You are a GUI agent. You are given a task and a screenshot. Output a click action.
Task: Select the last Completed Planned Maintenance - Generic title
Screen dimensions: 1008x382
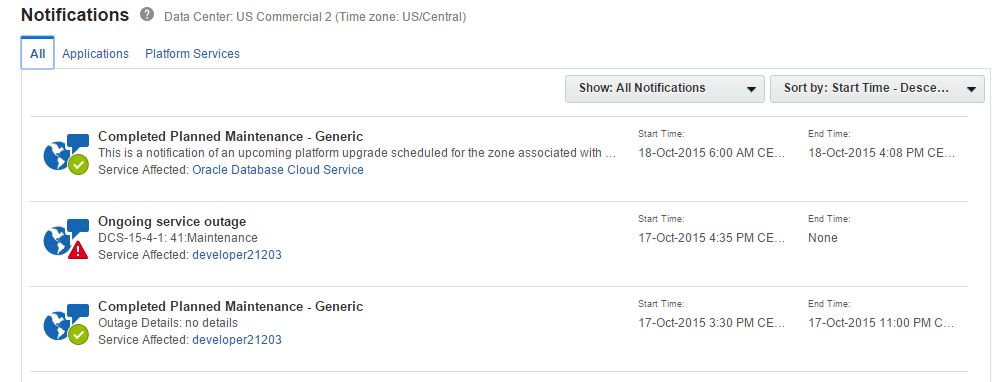coord(230,306)
